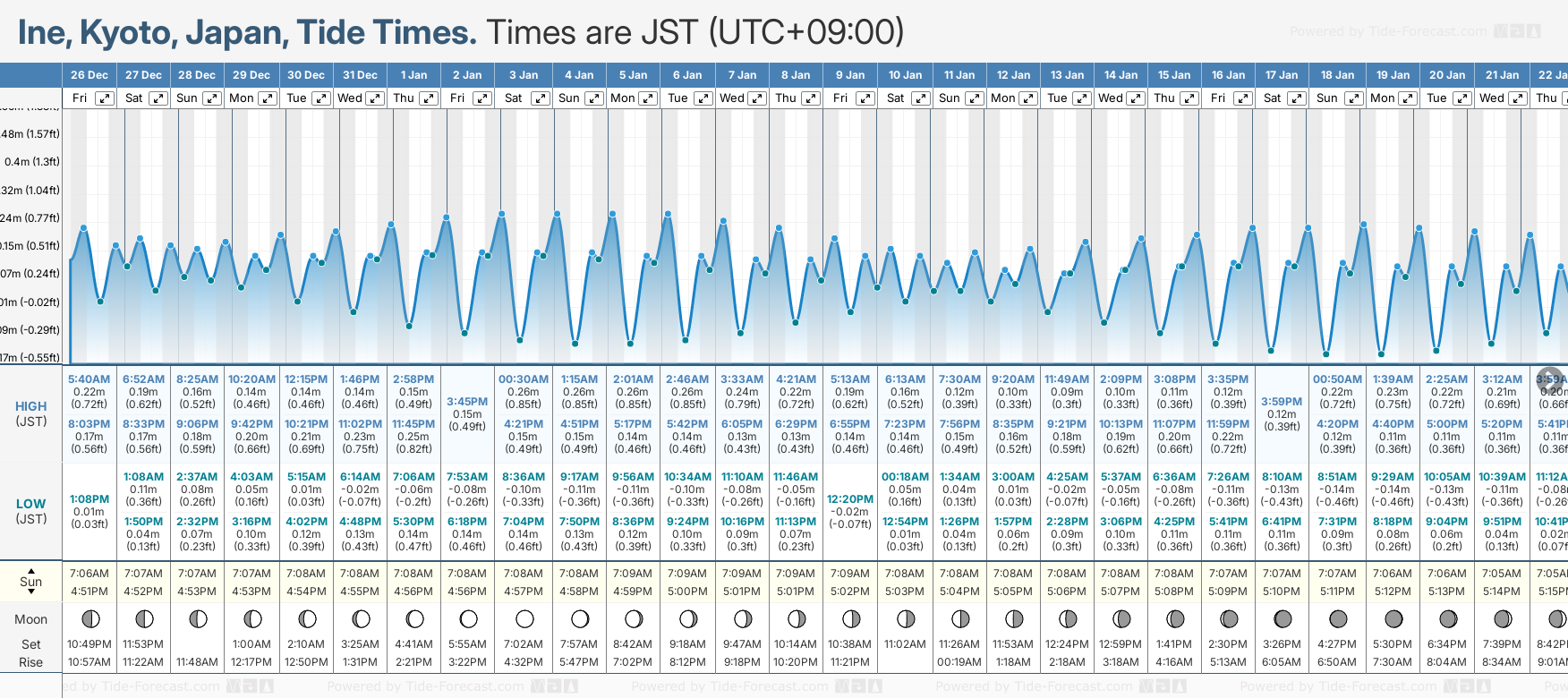The image size is (1568, 698).
Task: Click the tide peak marker on 5 Jan
Action: tap(613, 214)
